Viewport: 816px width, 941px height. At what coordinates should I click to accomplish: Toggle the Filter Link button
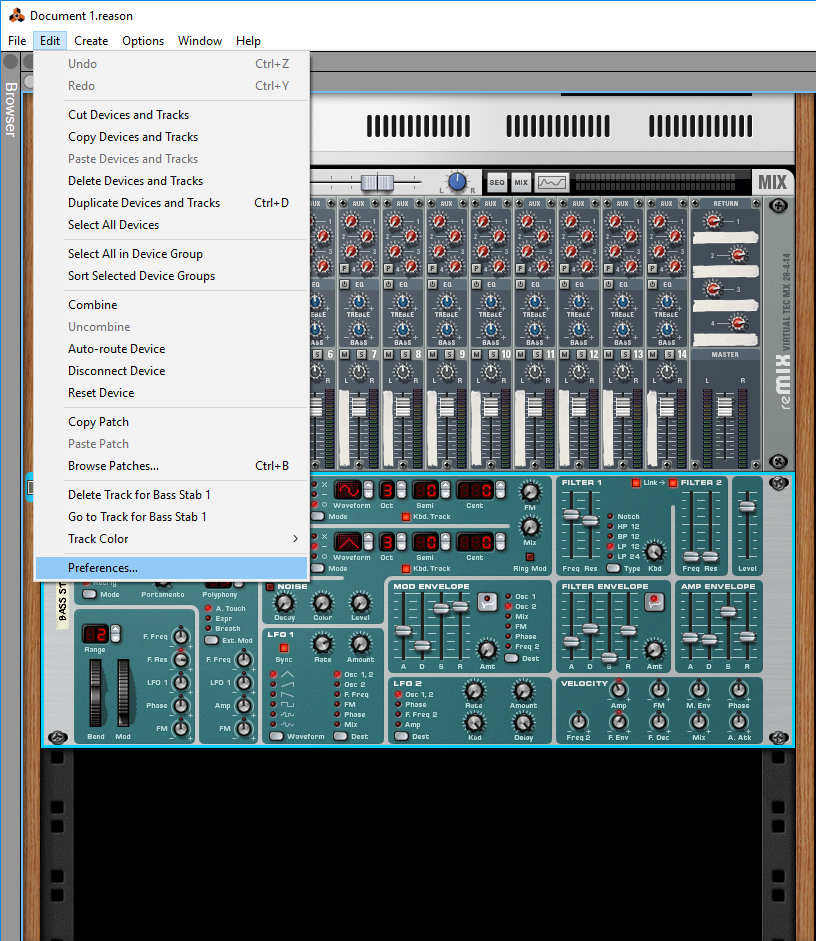click(x=636, y=483)
